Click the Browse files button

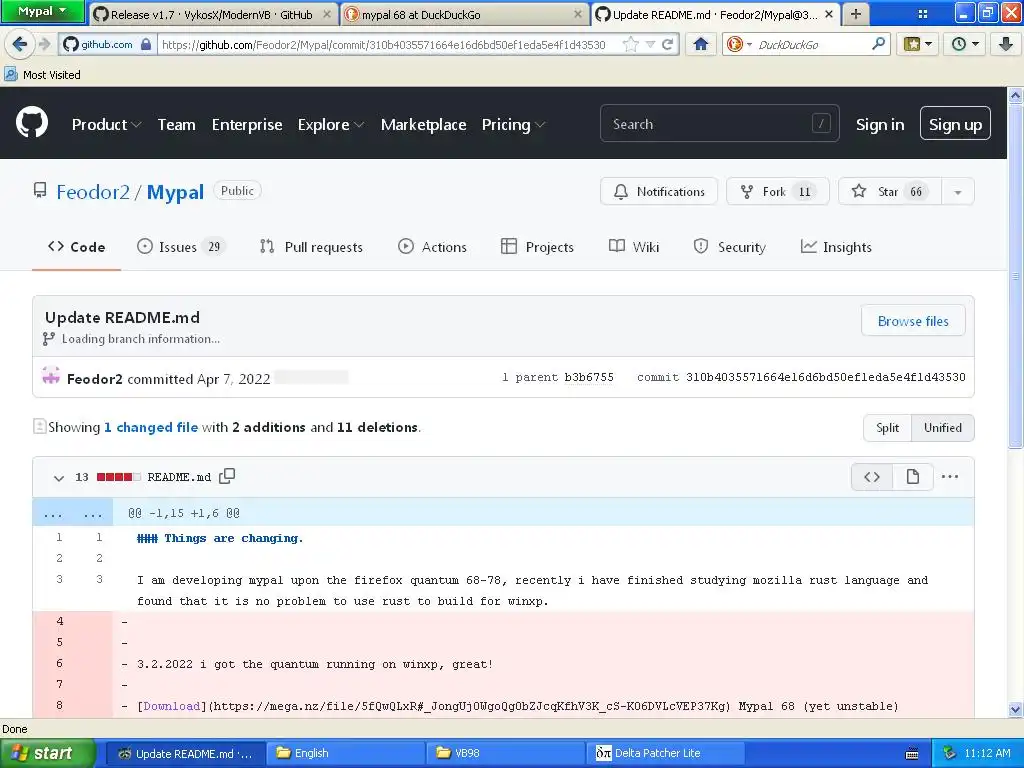(x=913, y=321)
